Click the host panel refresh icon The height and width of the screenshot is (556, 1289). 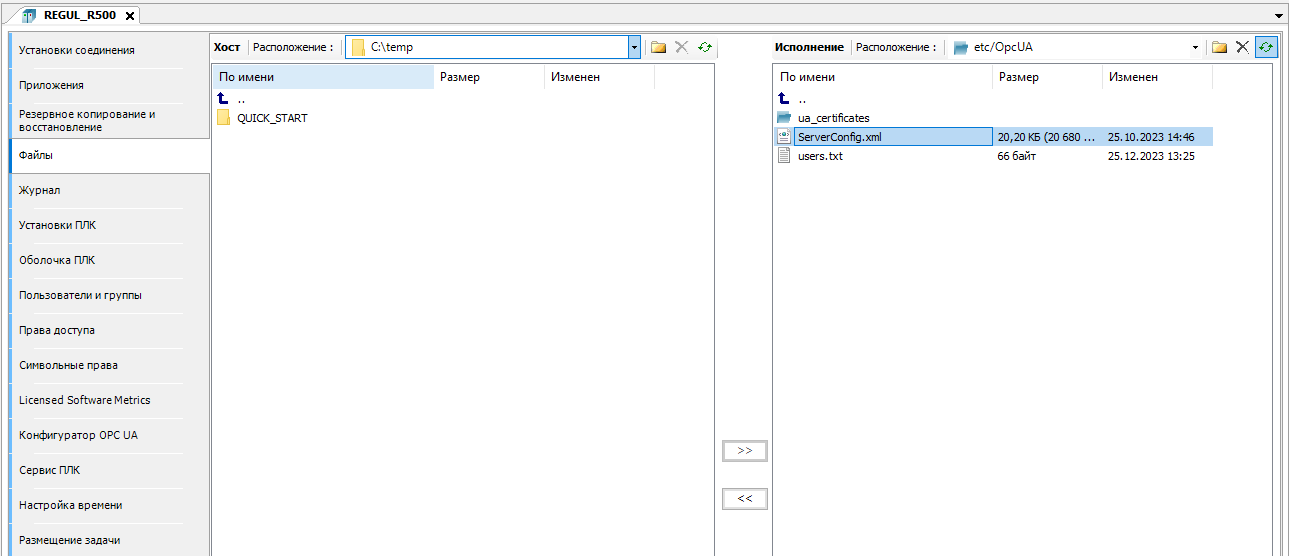[705, 47]
